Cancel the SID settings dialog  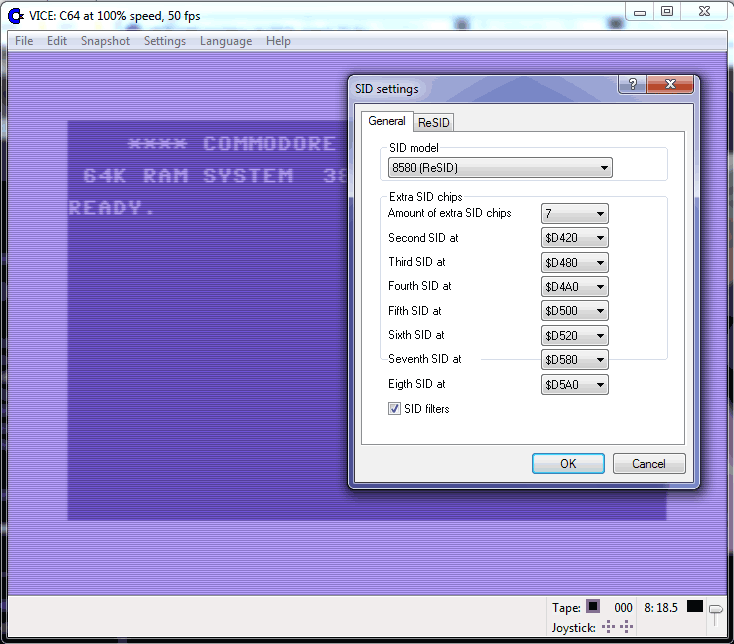[649, 463]
